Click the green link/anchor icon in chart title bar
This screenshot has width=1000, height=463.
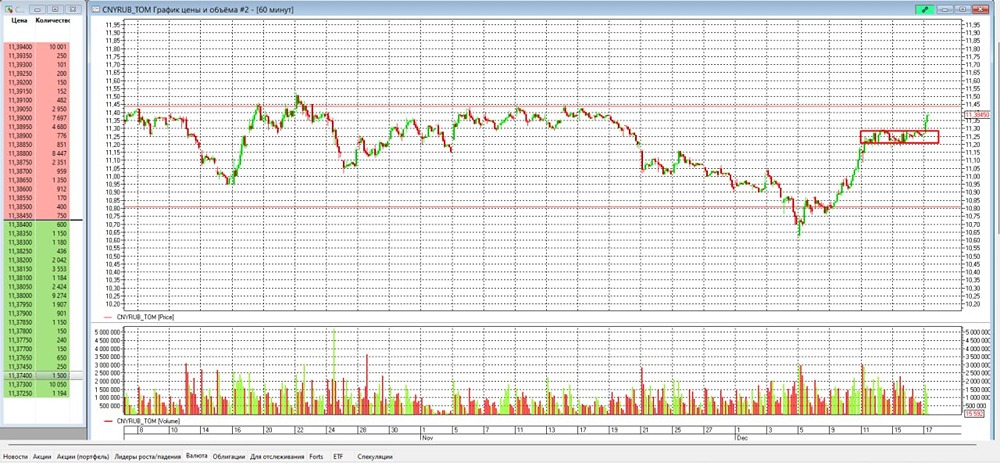[927, 7]
